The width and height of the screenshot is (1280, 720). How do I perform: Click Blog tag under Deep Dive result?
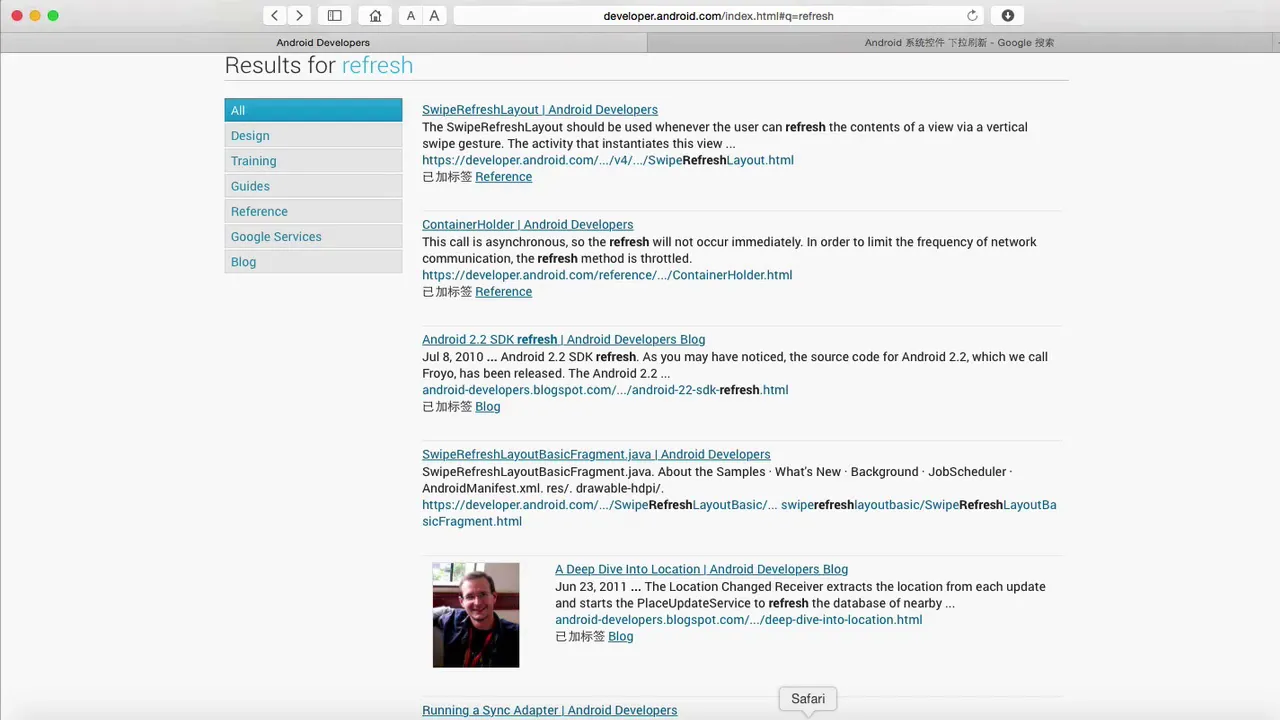[x=620, y=636]
